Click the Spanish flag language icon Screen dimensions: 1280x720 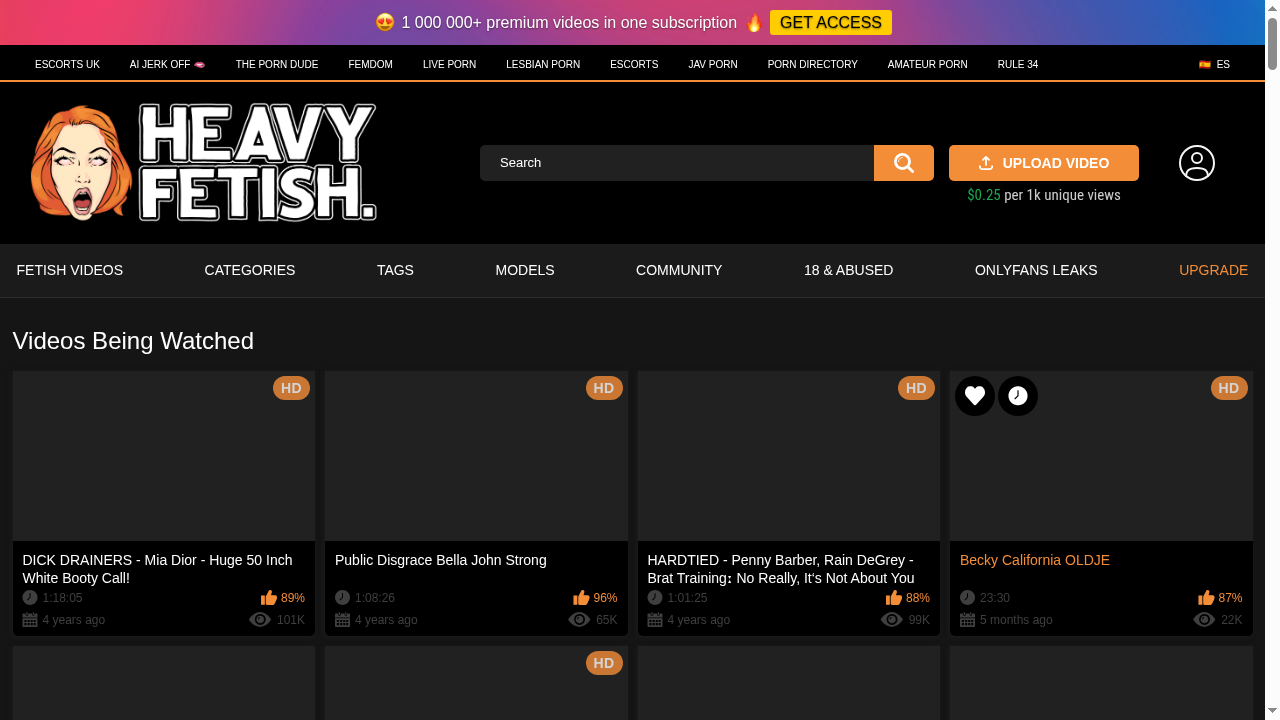coord(1204,63)
